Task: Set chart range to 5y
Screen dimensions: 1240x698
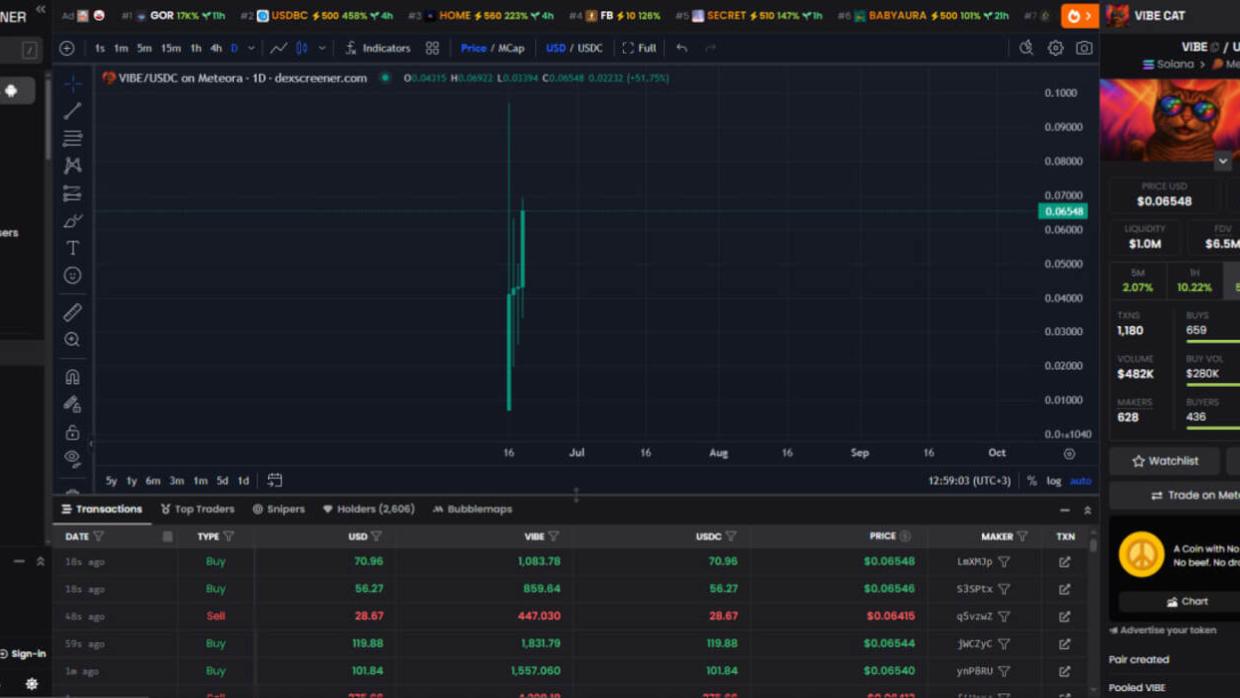Action: point(111,481)
